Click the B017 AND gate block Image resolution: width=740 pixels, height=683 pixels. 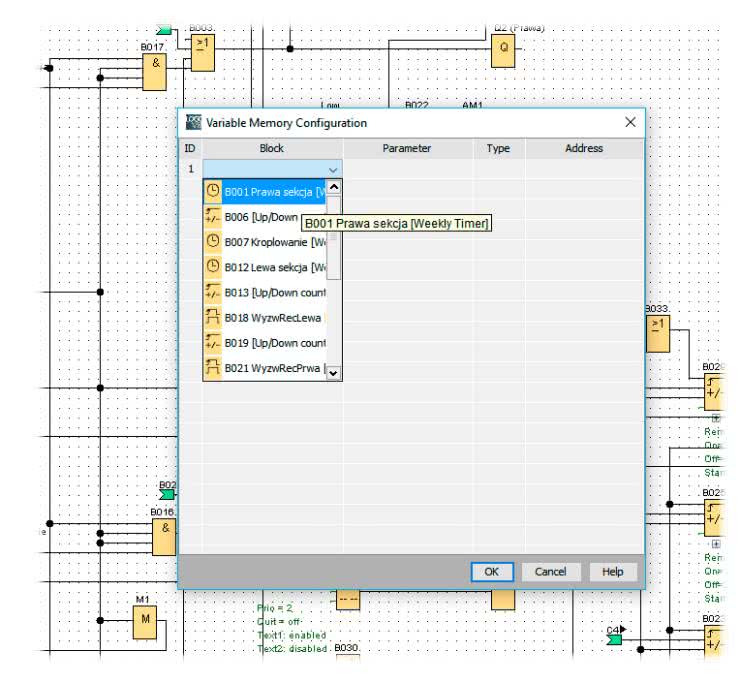click(154, 72)
